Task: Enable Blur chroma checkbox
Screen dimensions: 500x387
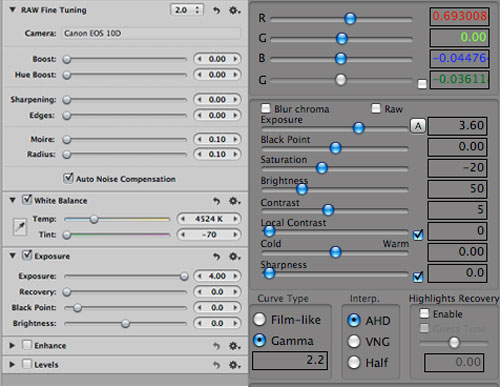Action: tap(266, 108)
